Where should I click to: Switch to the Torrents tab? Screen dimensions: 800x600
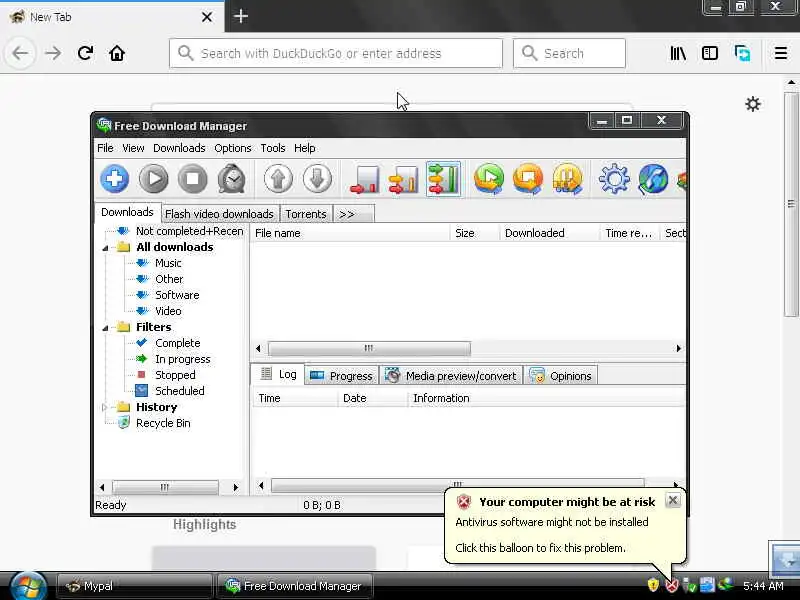[306, 214]
